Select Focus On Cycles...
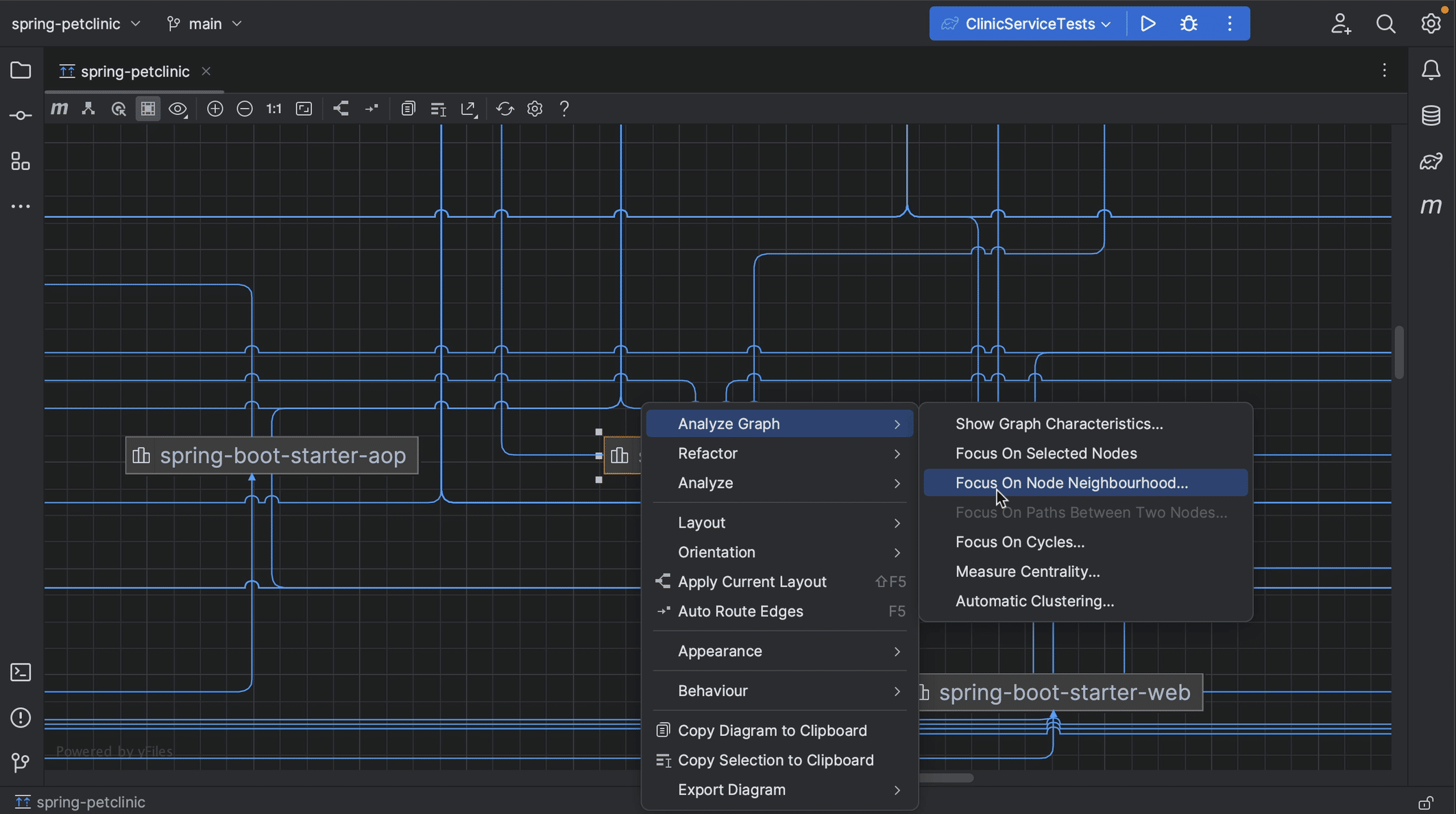This screenshot has height=814, width=1456. tap(1086, 542)
